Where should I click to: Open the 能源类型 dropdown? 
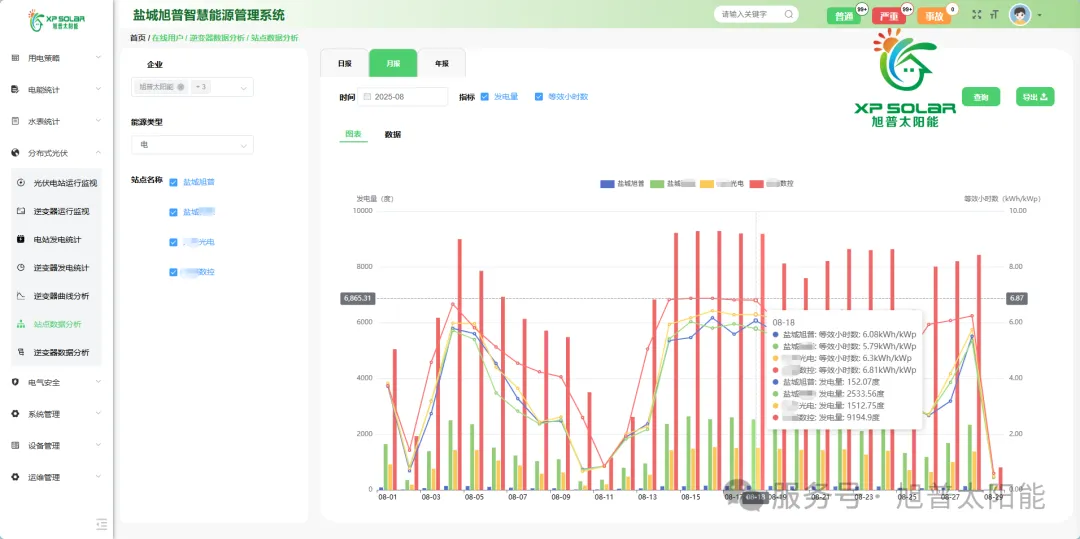192,145
